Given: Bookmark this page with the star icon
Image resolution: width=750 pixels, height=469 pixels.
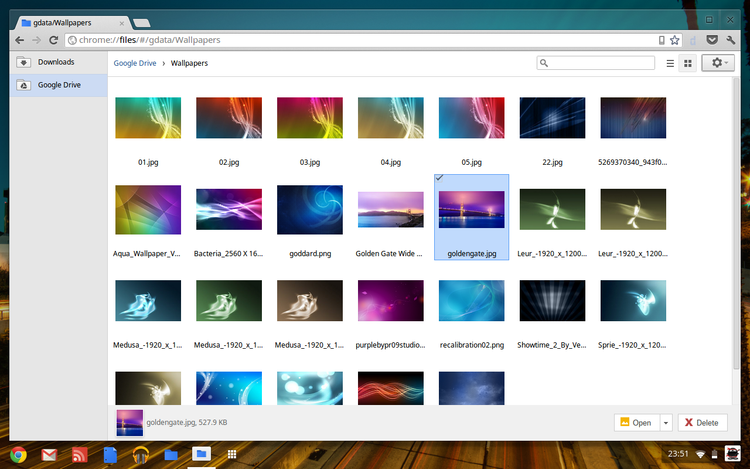Looking at the screenshot, I should tap(676, 40).
